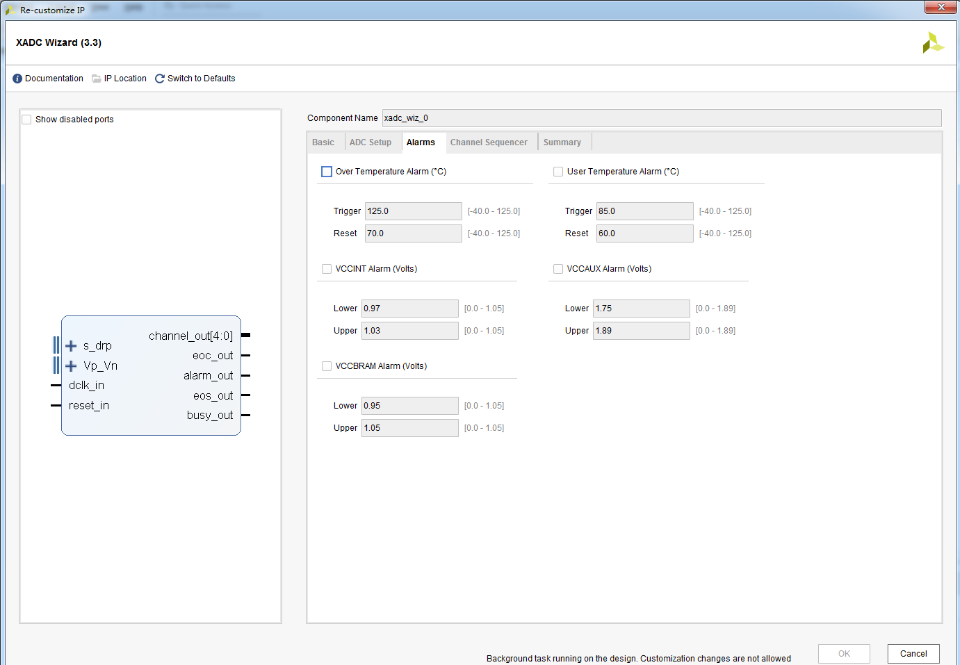Click VCCINT Lower field 0.97
Screen dimensions: 960x665
pos(410,309)
